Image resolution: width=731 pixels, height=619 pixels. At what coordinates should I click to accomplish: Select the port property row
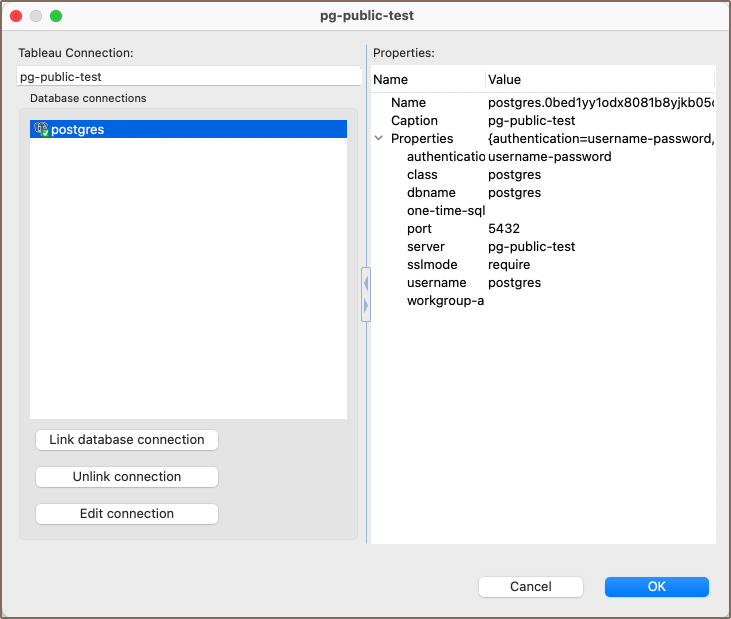point(419,229)
